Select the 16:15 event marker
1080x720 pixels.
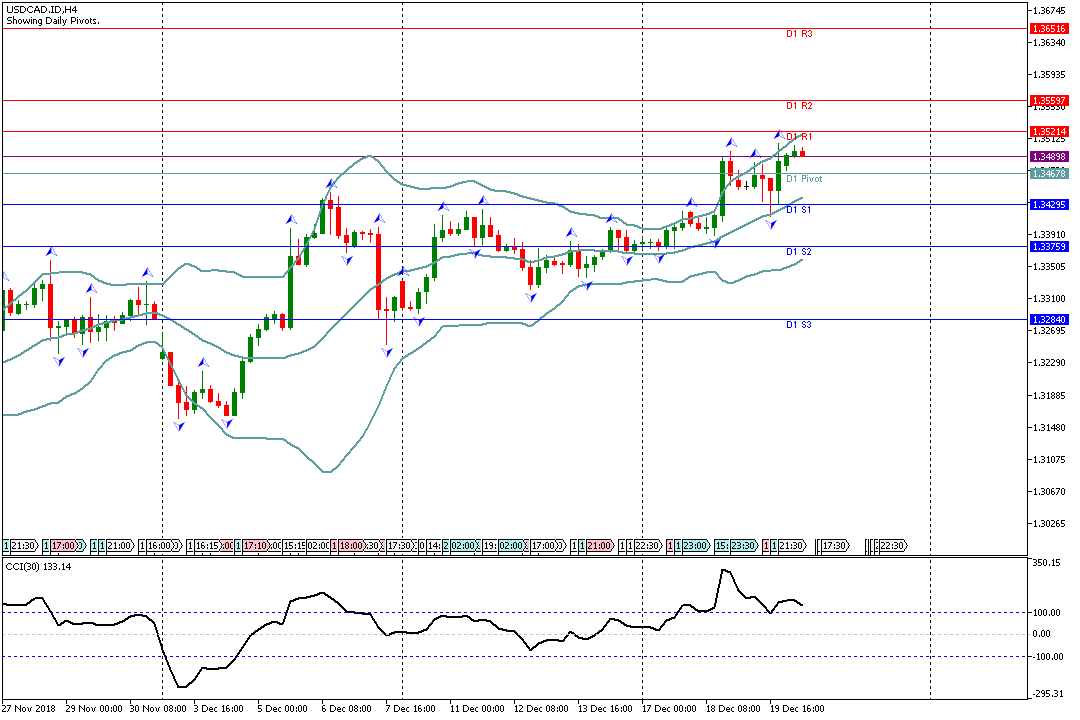point(206,546)
